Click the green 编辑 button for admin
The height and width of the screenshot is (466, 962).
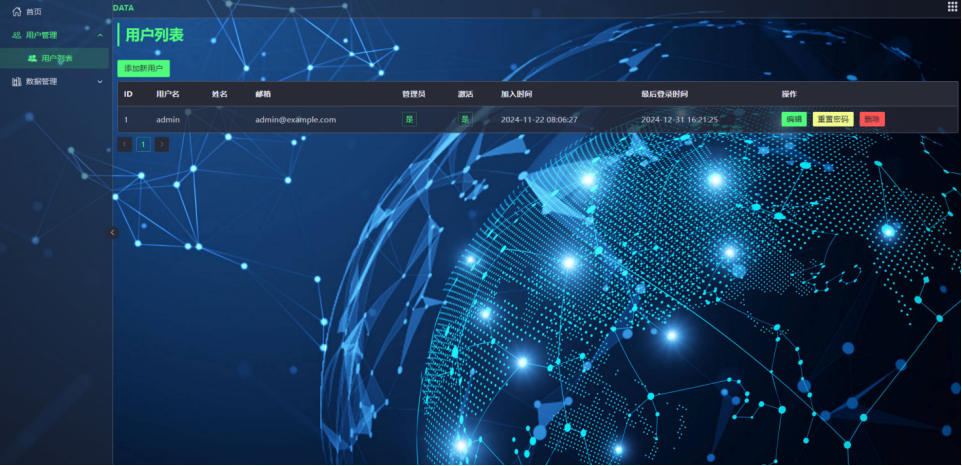click(x=794, y=120)
